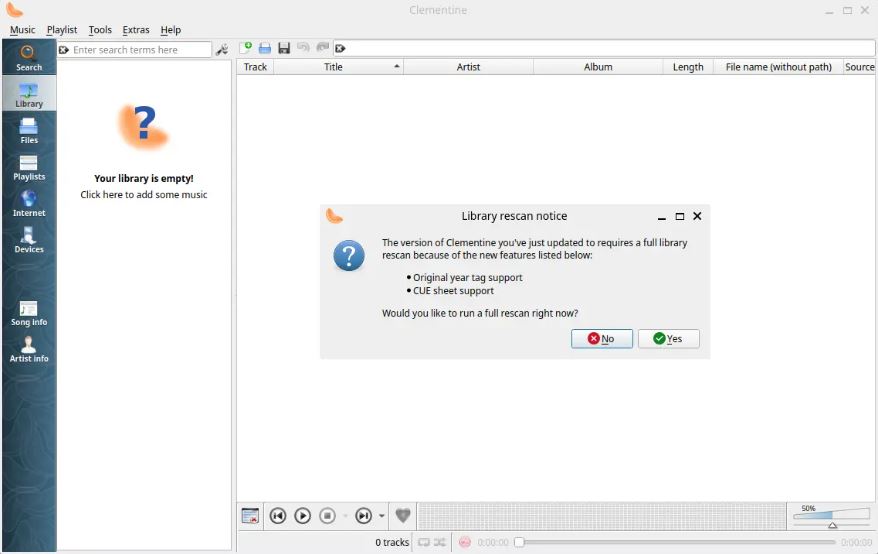Skip to the previous track
The image size is (878, 554).
coord(278,515)
